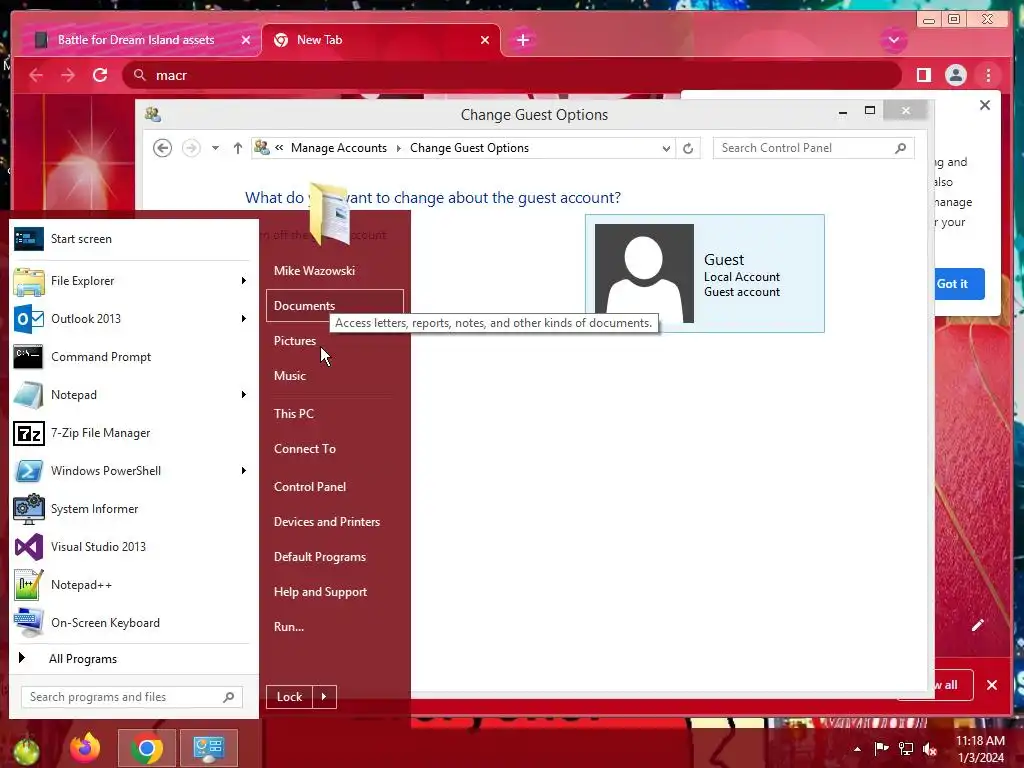
Task: Show hidden tray icons arrow
Action: pos(857,749)
